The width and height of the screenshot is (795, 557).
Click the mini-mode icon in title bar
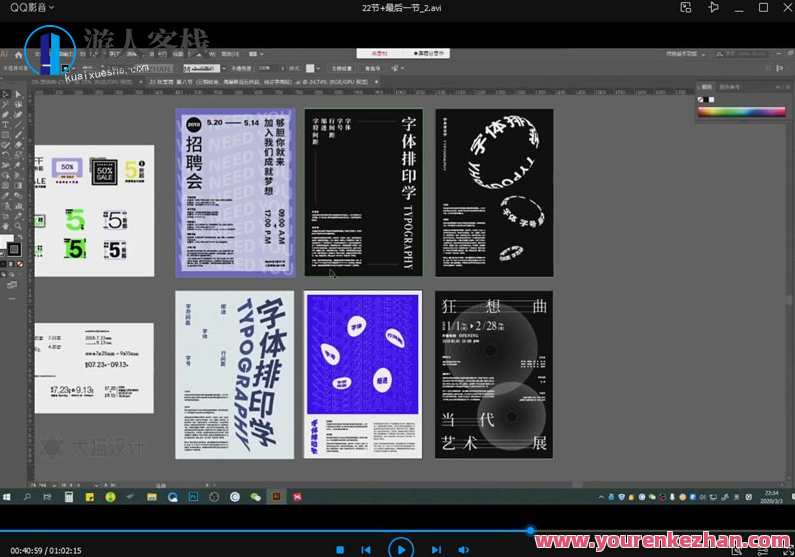685,7
